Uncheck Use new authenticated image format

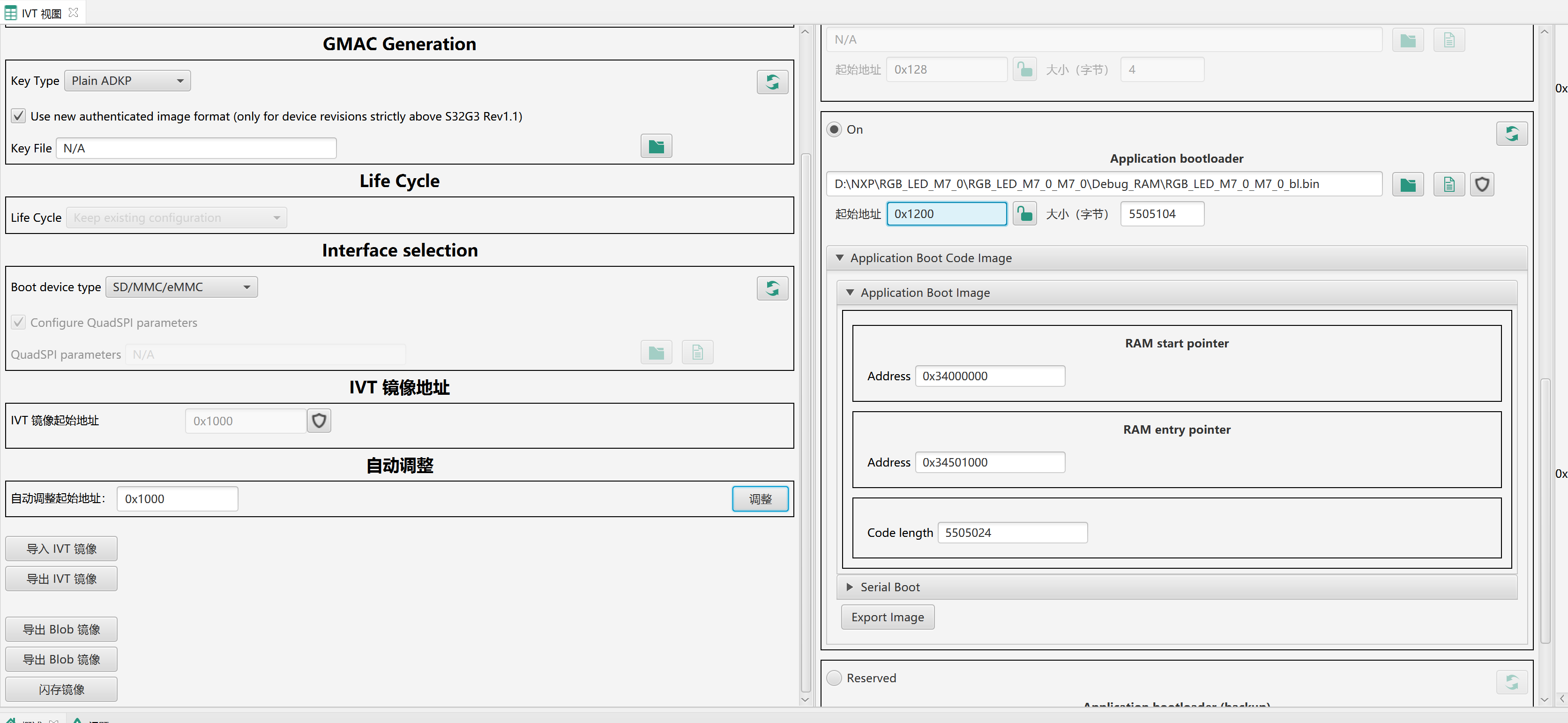18,116
